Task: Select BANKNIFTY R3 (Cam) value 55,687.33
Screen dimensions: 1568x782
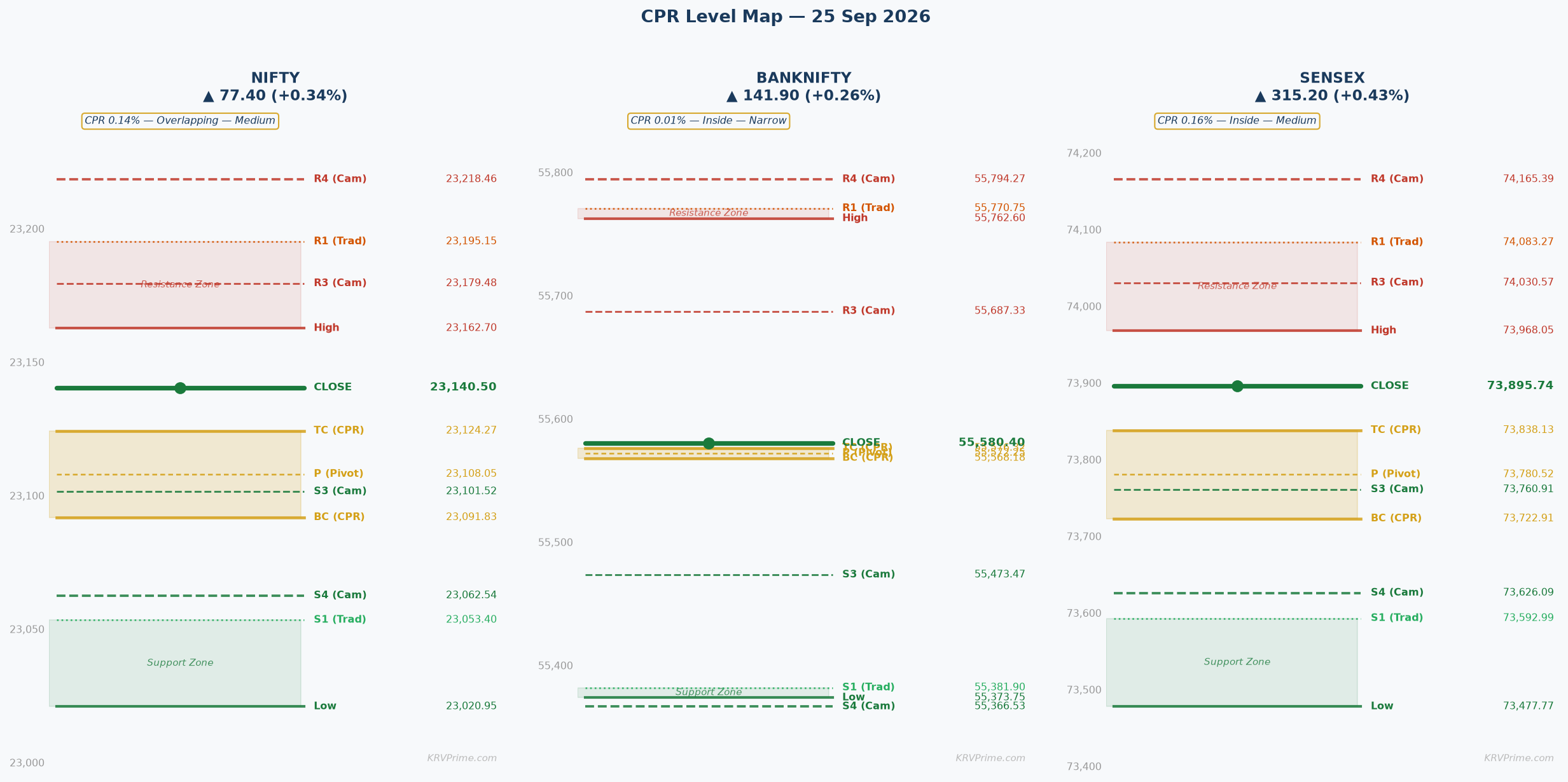Action: coord(1000,311)
